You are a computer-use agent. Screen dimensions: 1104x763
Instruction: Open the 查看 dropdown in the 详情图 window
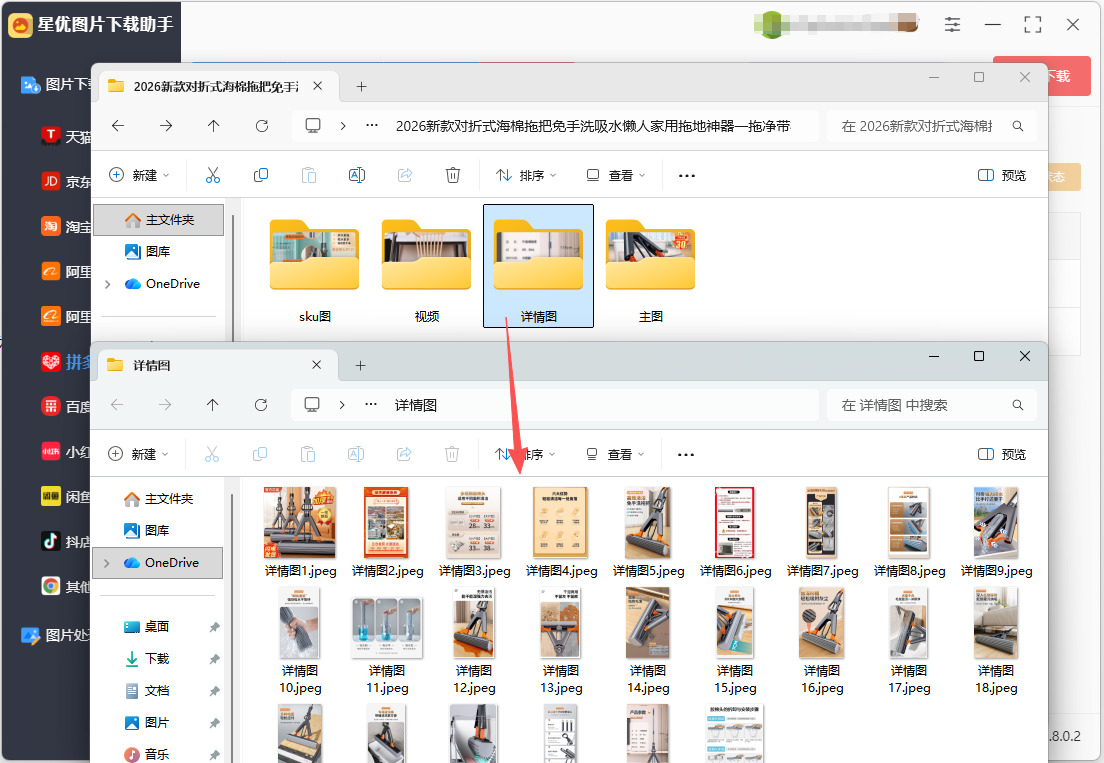[x=615, y=455]
